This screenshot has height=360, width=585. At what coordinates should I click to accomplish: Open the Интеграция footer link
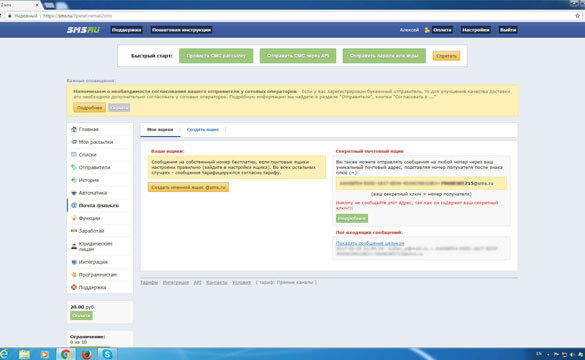coord(176,282)
